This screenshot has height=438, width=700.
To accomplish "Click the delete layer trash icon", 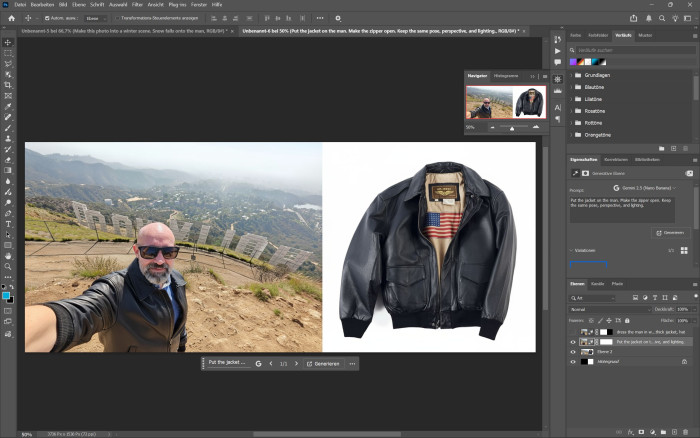I will pyautogui.click(x=687, y=432).
